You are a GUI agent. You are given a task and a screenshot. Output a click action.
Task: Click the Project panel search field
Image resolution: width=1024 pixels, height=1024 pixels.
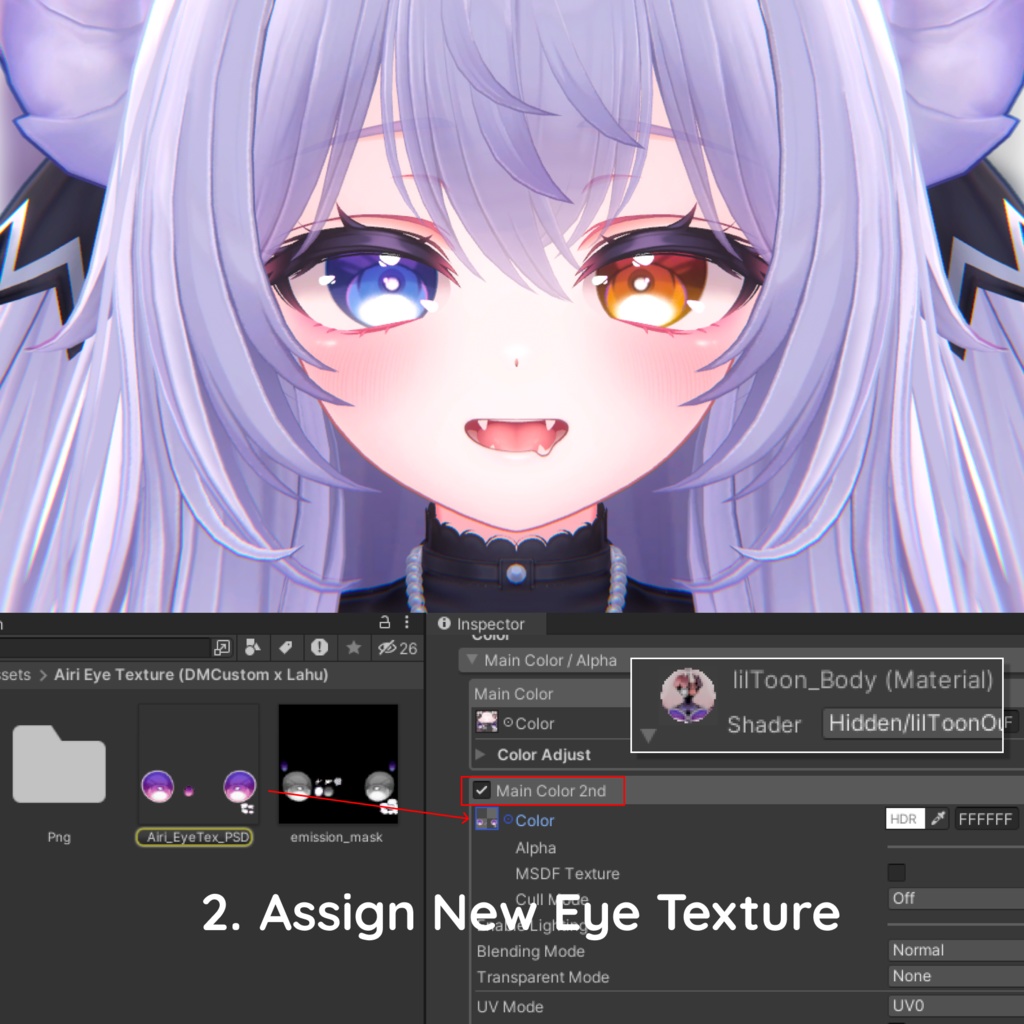(x=104, y=648)
